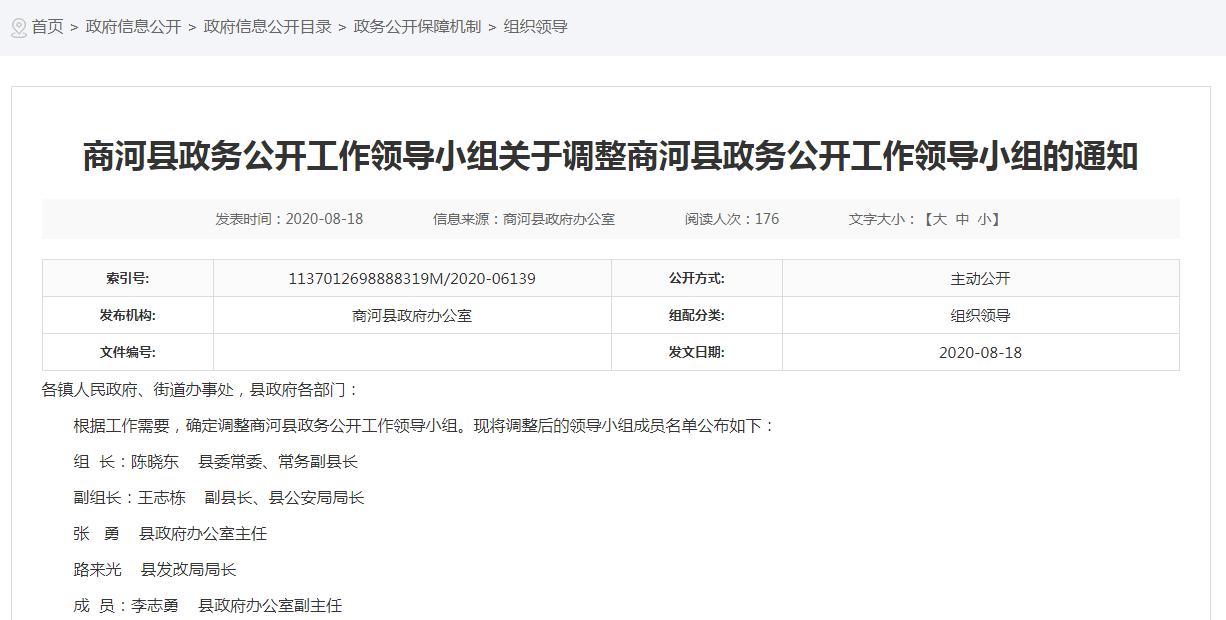This screenshot has height=620, width=1226.
Task: Click the 发文日期 label cell
Action: tap(697, 353)
